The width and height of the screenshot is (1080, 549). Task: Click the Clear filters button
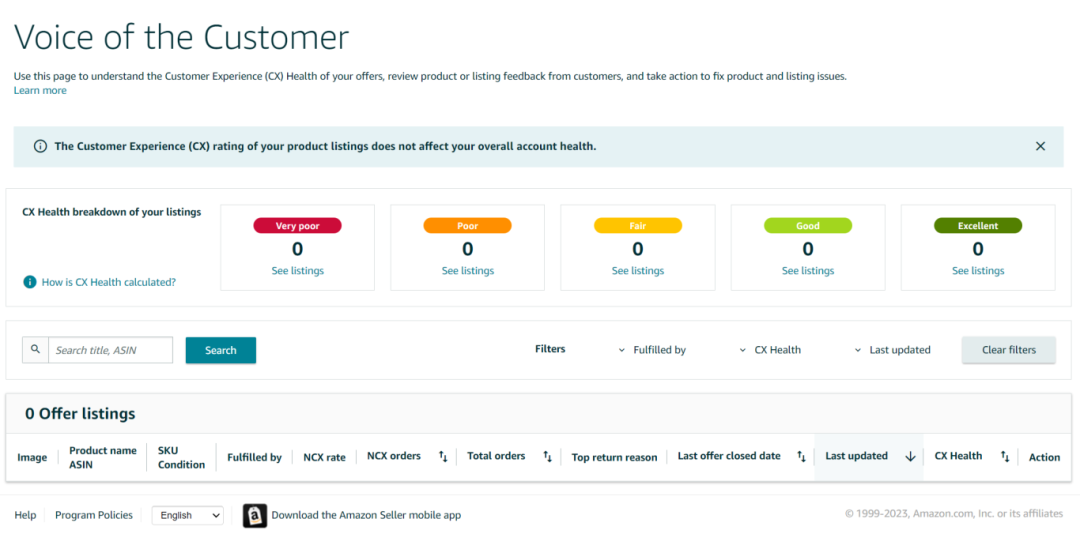(1008, 350)
